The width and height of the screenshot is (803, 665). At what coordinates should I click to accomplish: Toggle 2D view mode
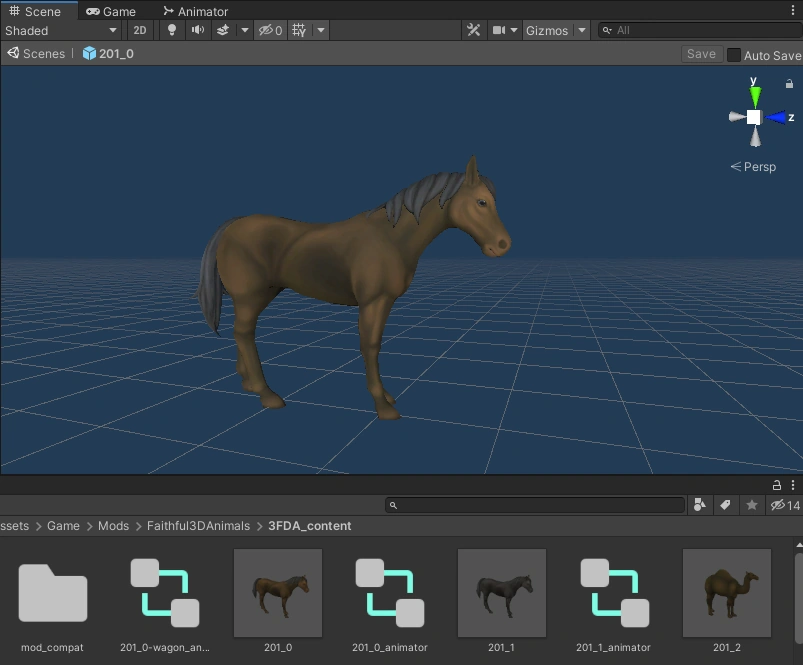pyautogui.click(x=140, y=30)
